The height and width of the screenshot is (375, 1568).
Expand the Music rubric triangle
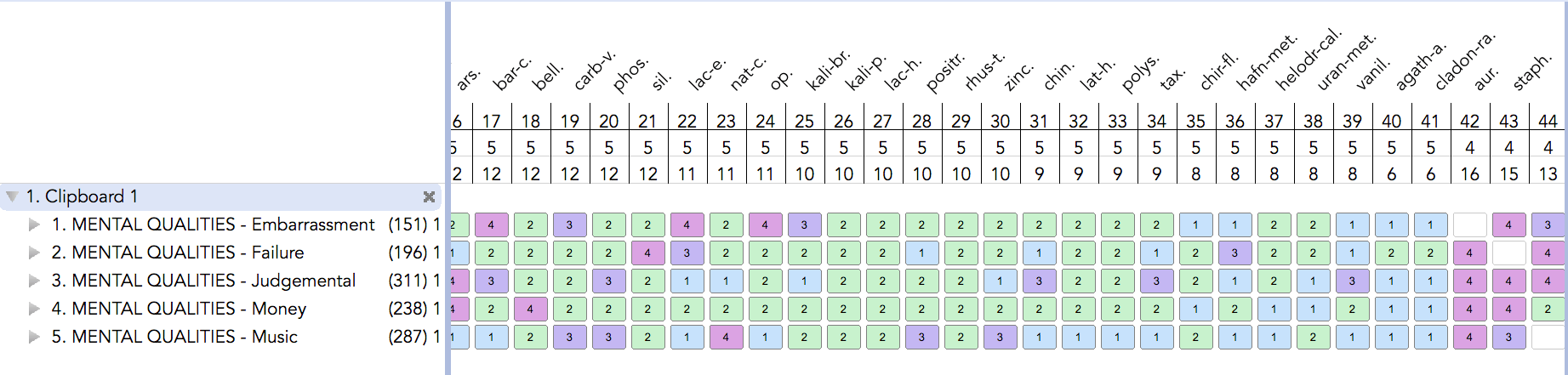pos(34,337)
